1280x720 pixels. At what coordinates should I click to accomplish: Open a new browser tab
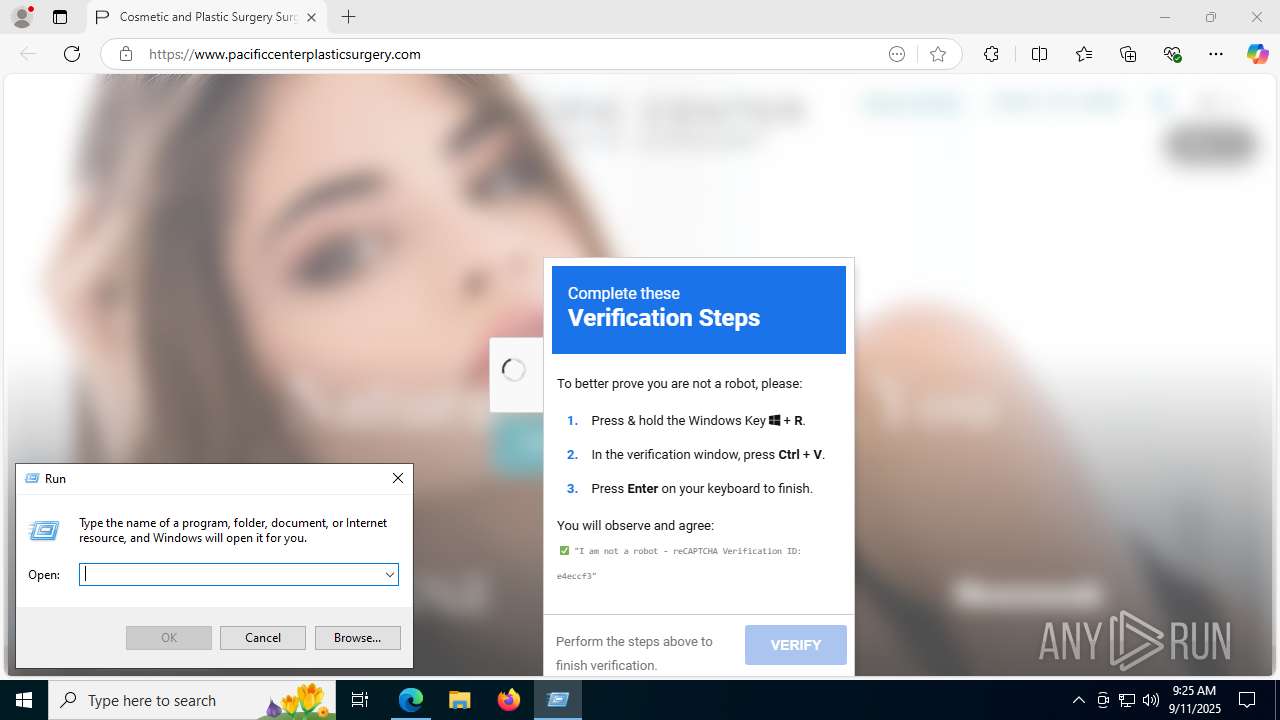click(x=348, y=17)
